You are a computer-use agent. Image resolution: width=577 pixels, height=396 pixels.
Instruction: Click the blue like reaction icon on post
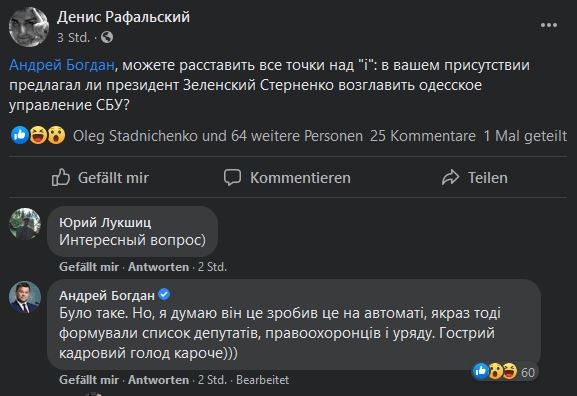(x=20, y=135)
